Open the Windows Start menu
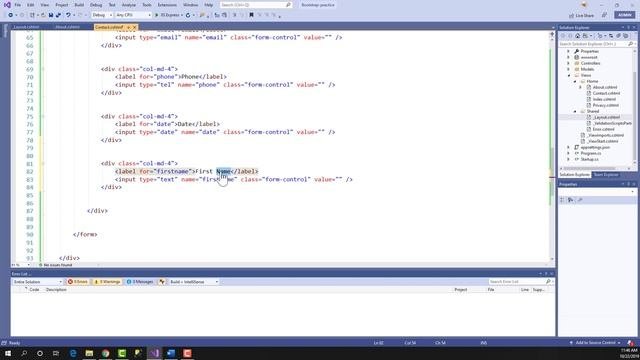The width and height of the screenshot is (640, 360). (x=8, y=353)
